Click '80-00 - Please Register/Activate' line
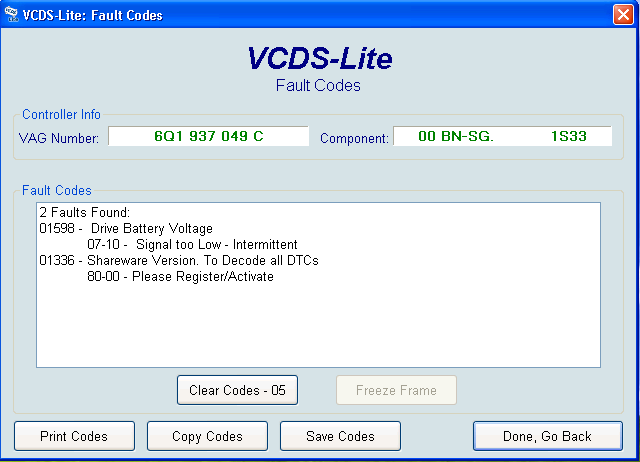 click(x=180, y=276)
